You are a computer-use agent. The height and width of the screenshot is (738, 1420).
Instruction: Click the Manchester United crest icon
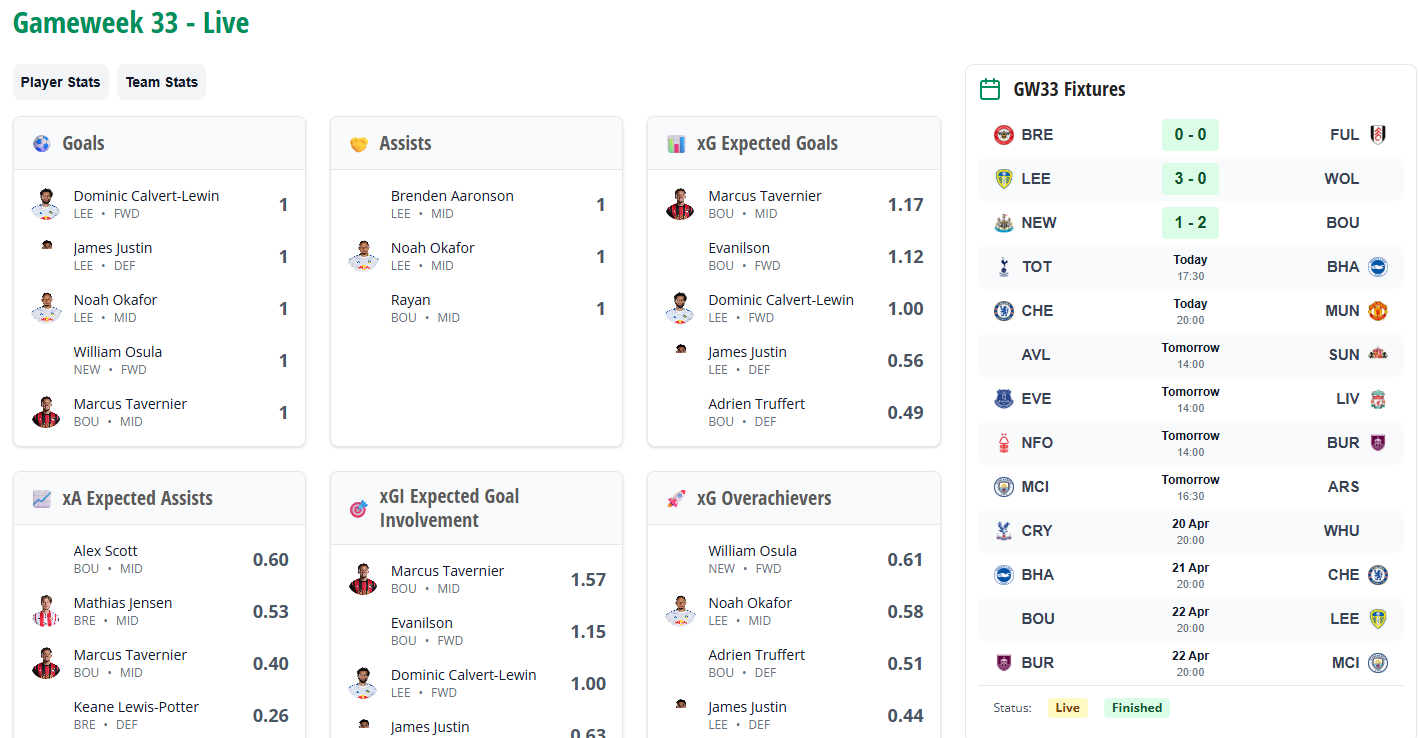[1378, 311]
